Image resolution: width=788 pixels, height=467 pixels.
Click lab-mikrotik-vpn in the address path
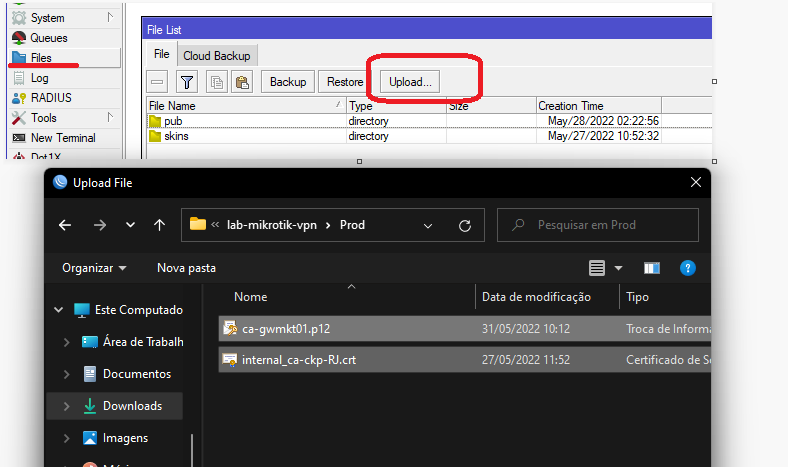click(x=271, y=225)
